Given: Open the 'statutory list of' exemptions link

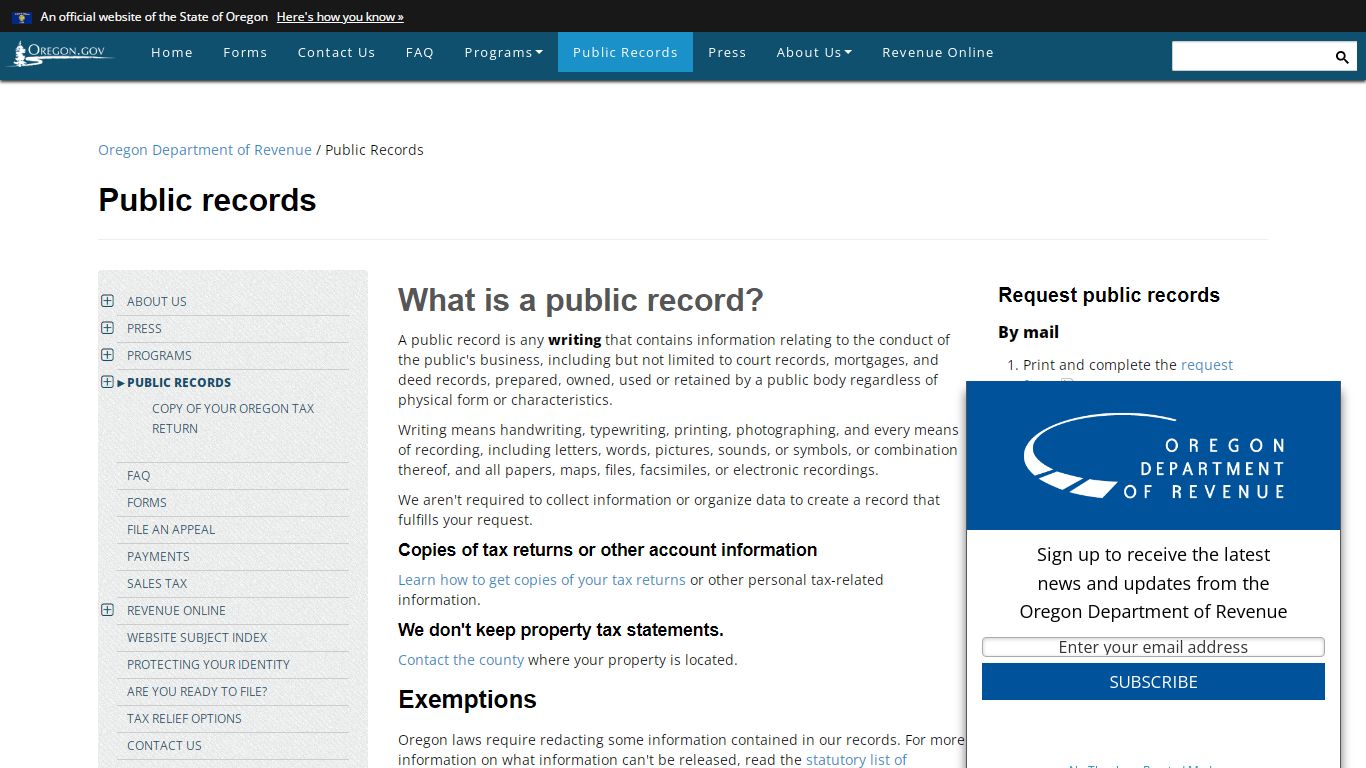Looking at the screenshot, I should point(856,760).
